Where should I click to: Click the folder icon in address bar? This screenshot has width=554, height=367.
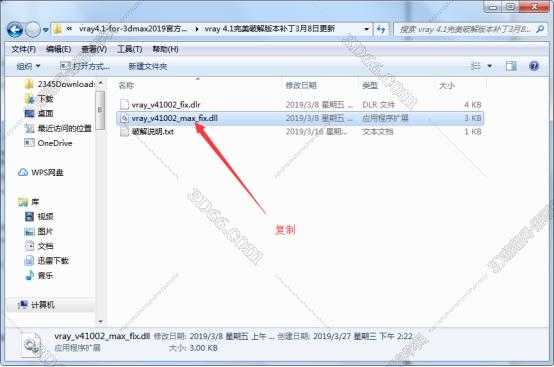(x=57, y=29)
